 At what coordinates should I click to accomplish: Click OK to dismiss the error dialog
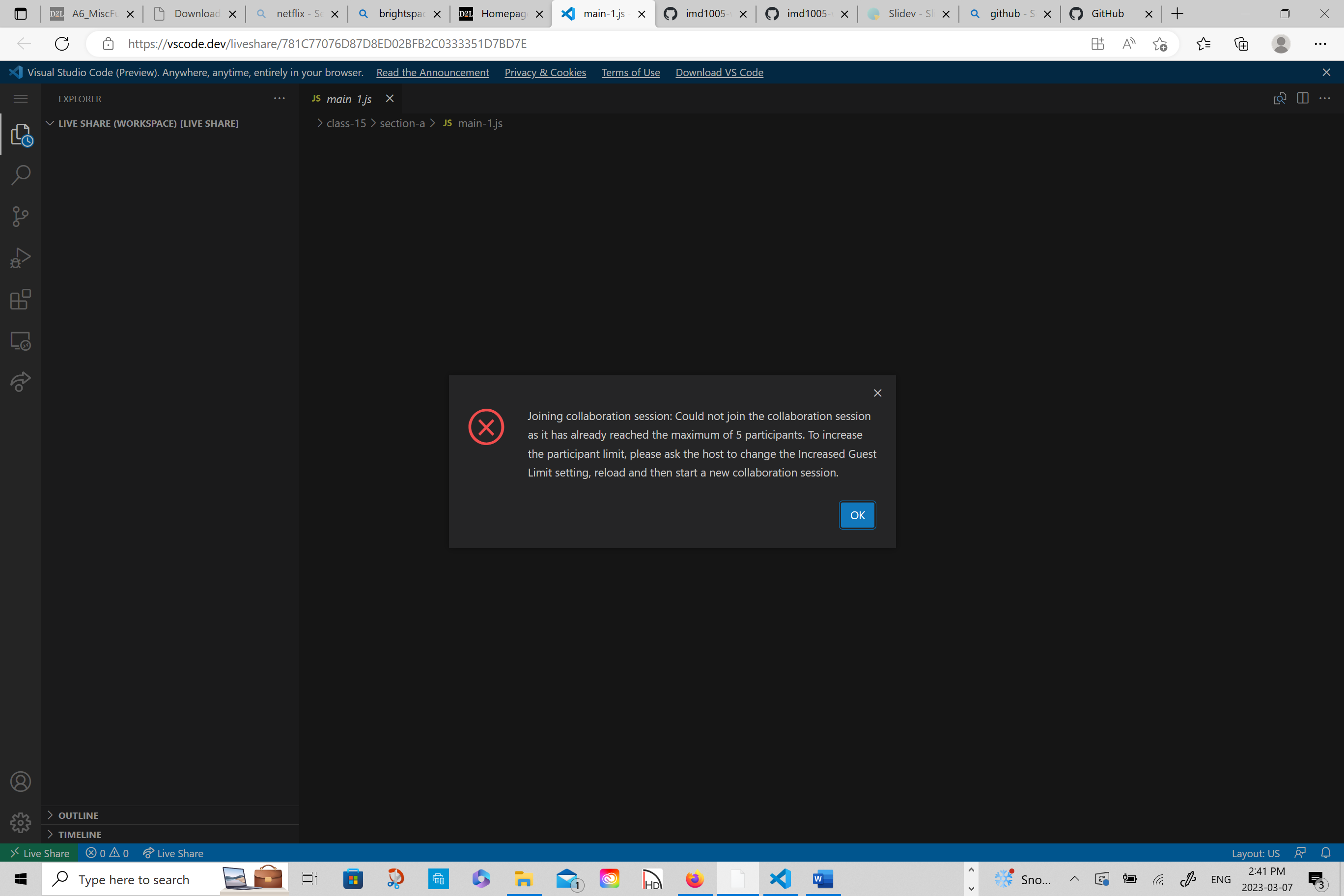(857, 515)
